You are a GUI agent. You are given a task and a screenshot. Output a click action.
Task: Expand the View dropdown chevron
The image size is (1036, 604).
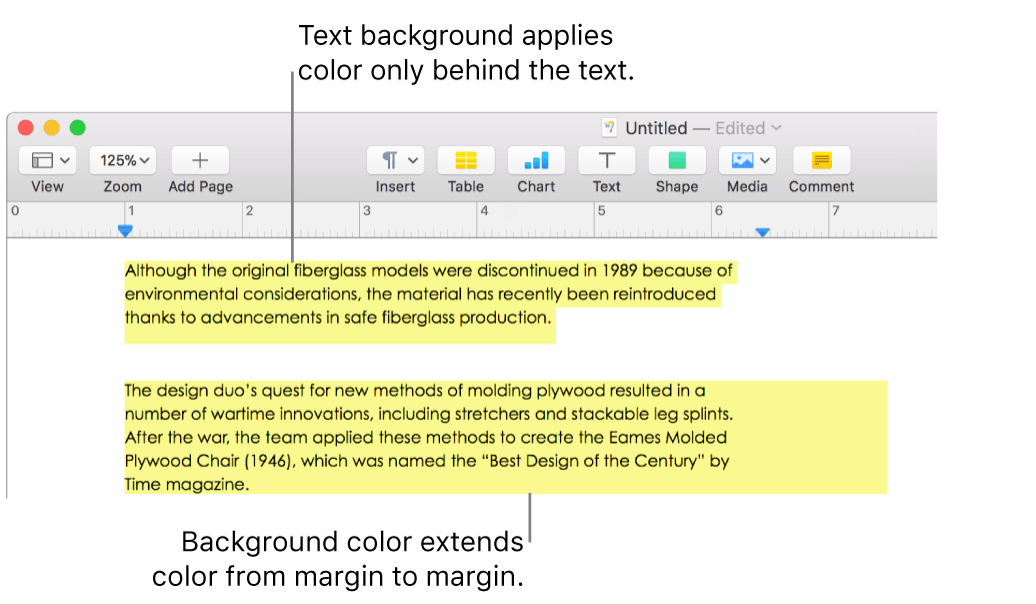pos(67,160)
